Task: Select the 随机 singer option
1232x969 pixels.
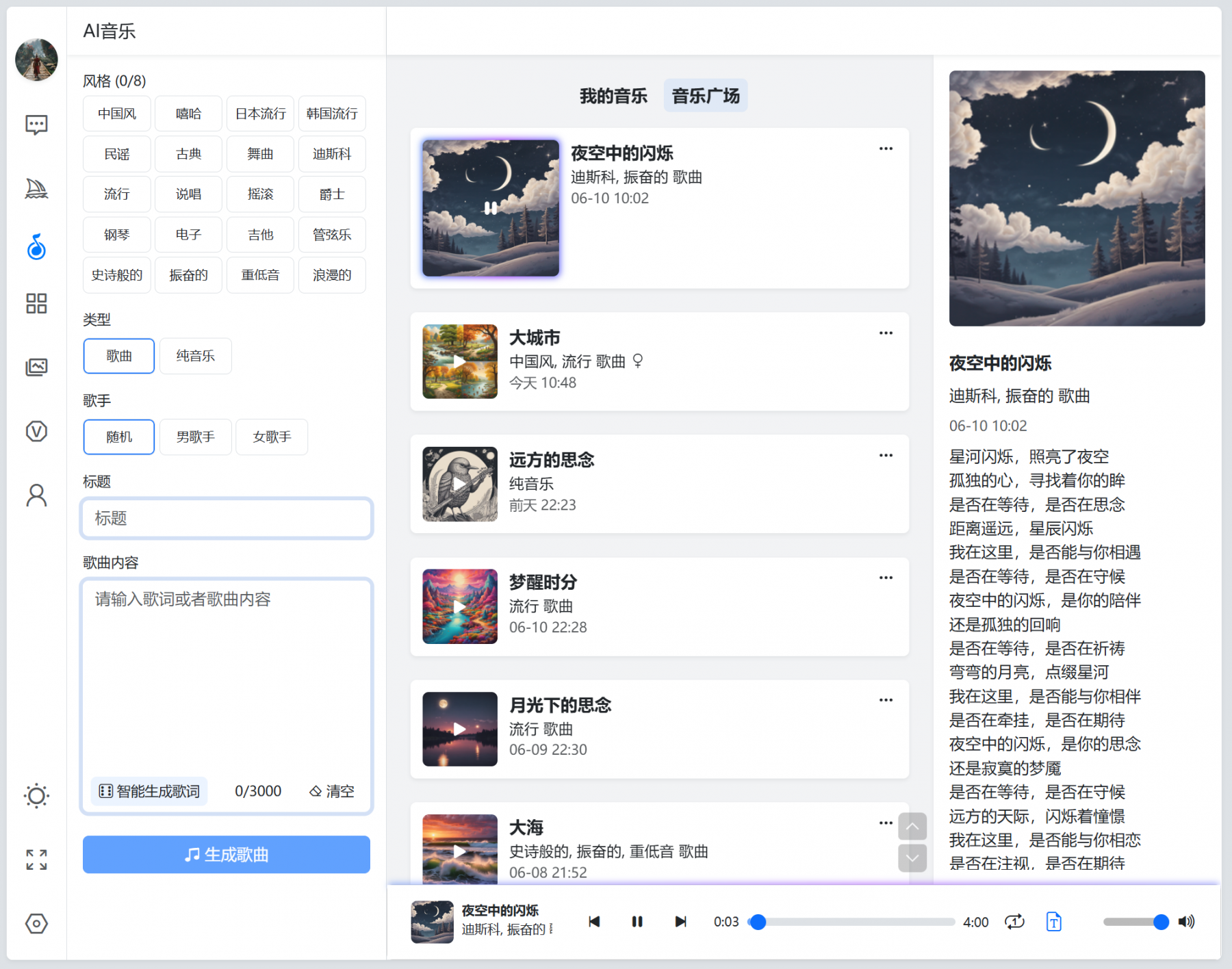Action: (119, 437)
